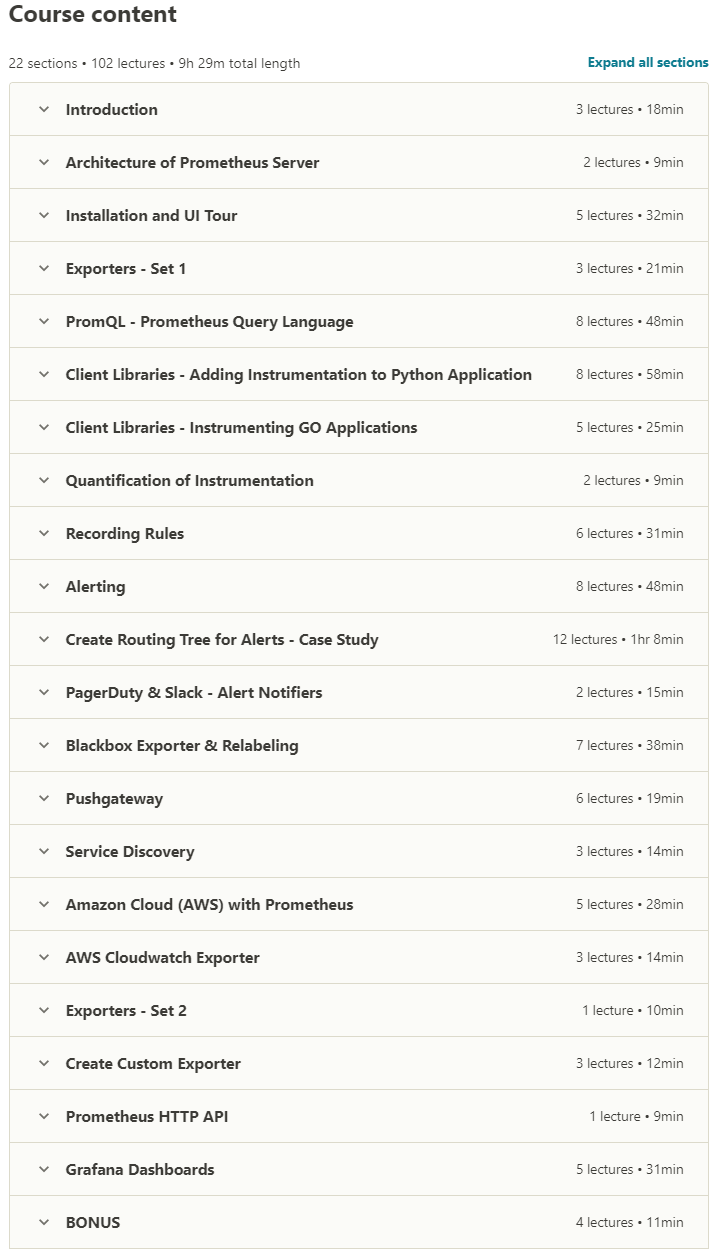Image resolution: width=717 pixels, height=1257 pixels.
Task: Click arrow icon beside Pushgateway
Action: click(44, 799)
